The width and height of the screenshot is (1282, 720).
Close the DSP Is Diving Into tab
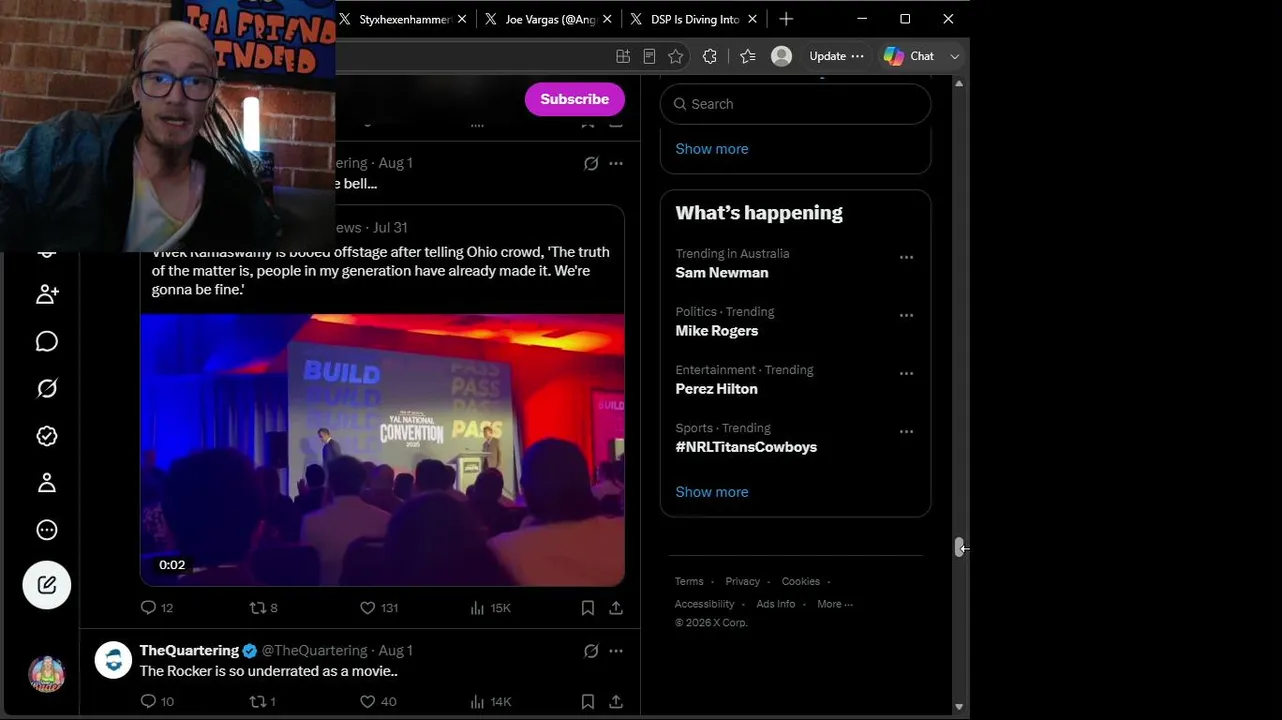click(753, 19)
